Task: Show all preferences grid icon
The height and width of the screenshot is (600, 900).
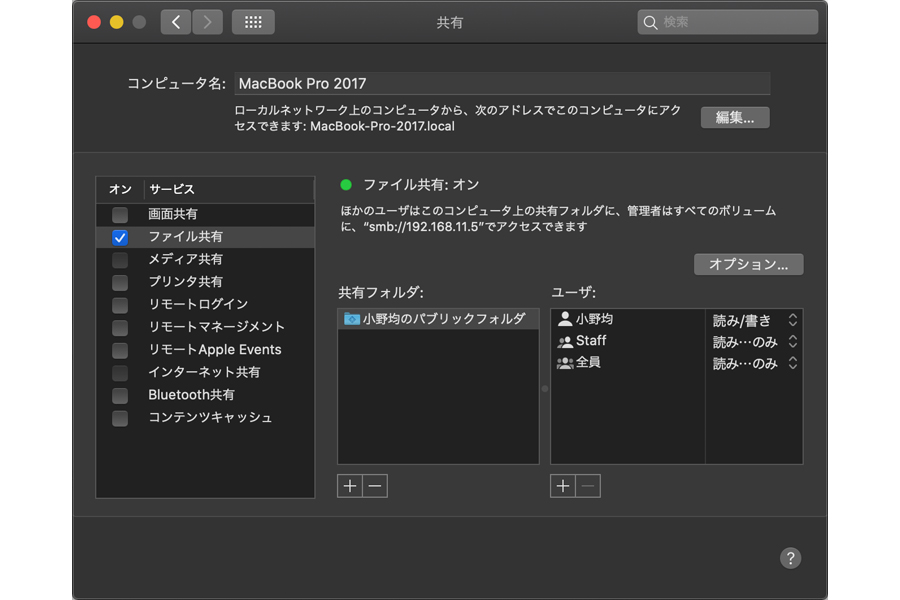Action: (x=253, y=22)
